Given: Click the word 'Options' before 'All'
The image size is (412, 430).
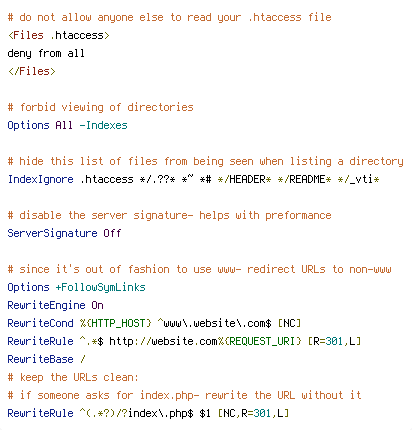Looking at the screenshot, I should coord(28,125).
